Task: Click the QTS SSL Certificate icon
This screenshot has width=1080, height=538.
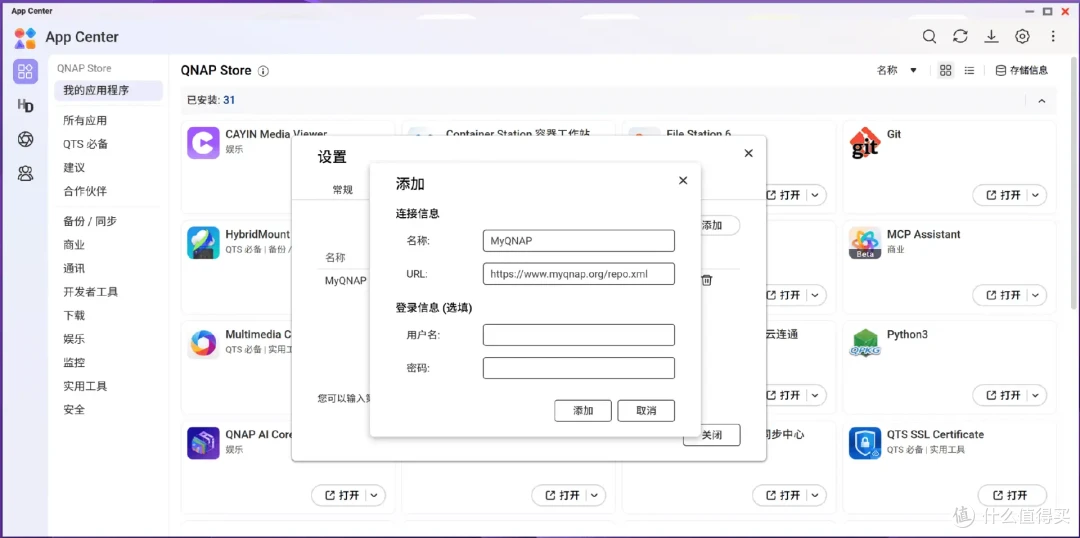Action: pos(864,443)
